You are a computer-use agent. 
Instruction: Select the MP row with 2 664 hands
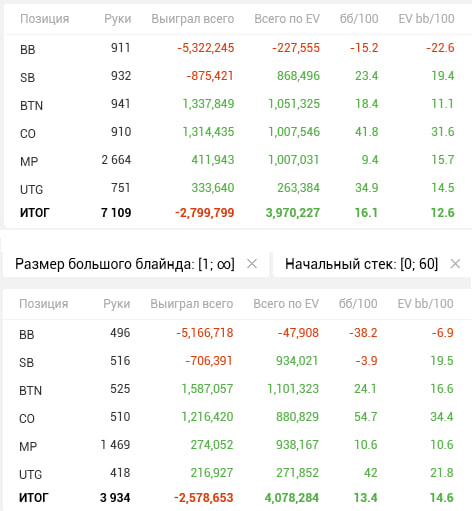pos(237,160)
